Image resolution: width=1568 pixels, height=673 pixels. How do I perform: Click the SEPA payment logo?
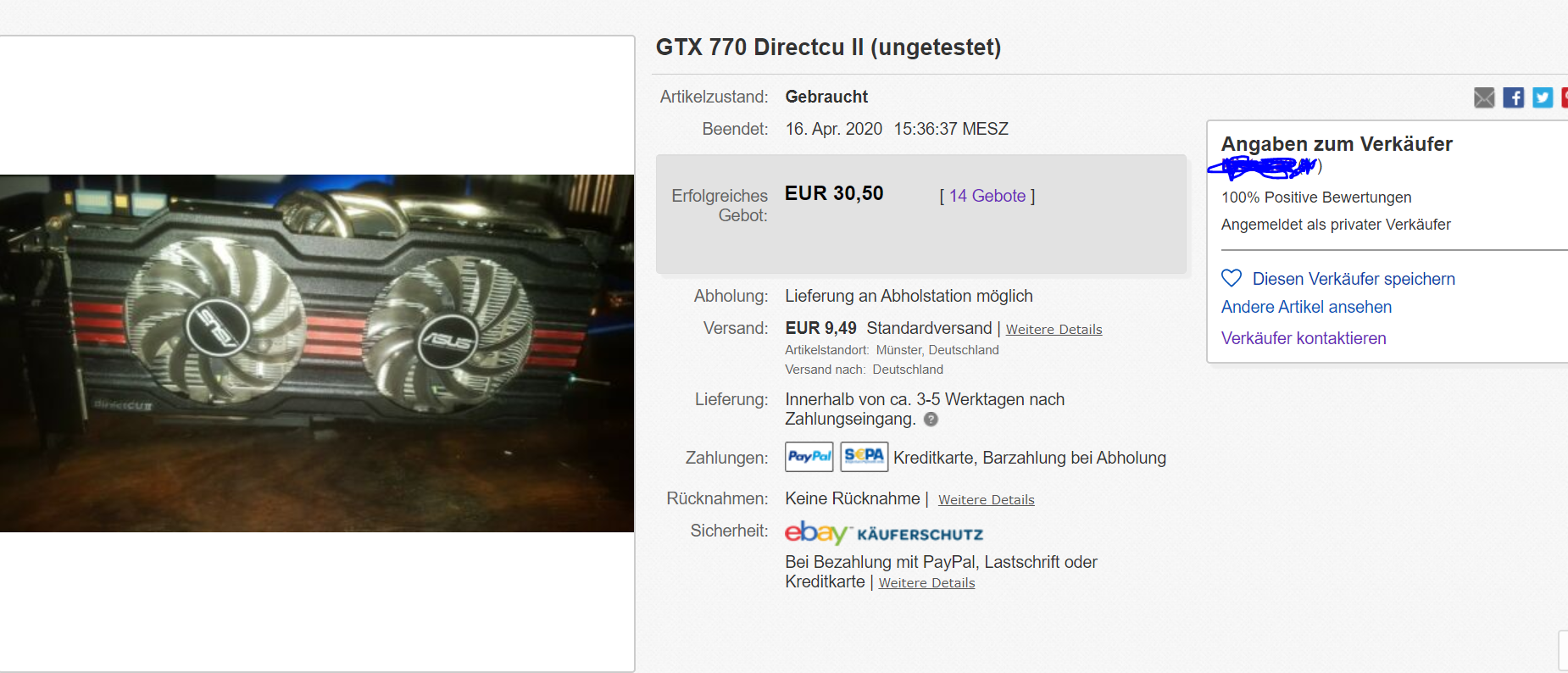(865, 457)
